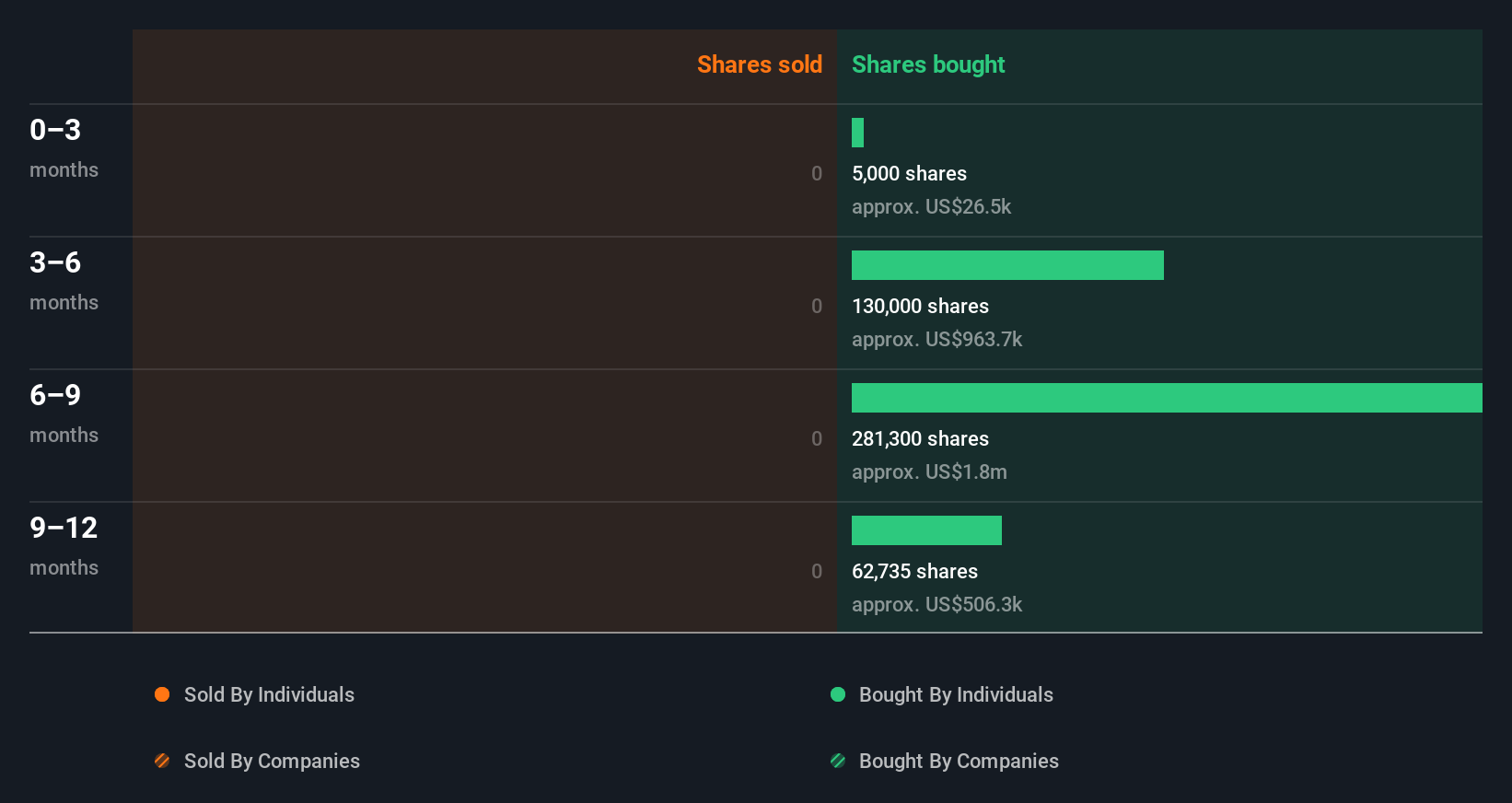Click the approx. US$26.5k text
1512x803 pixels.
tap(931, 206)
